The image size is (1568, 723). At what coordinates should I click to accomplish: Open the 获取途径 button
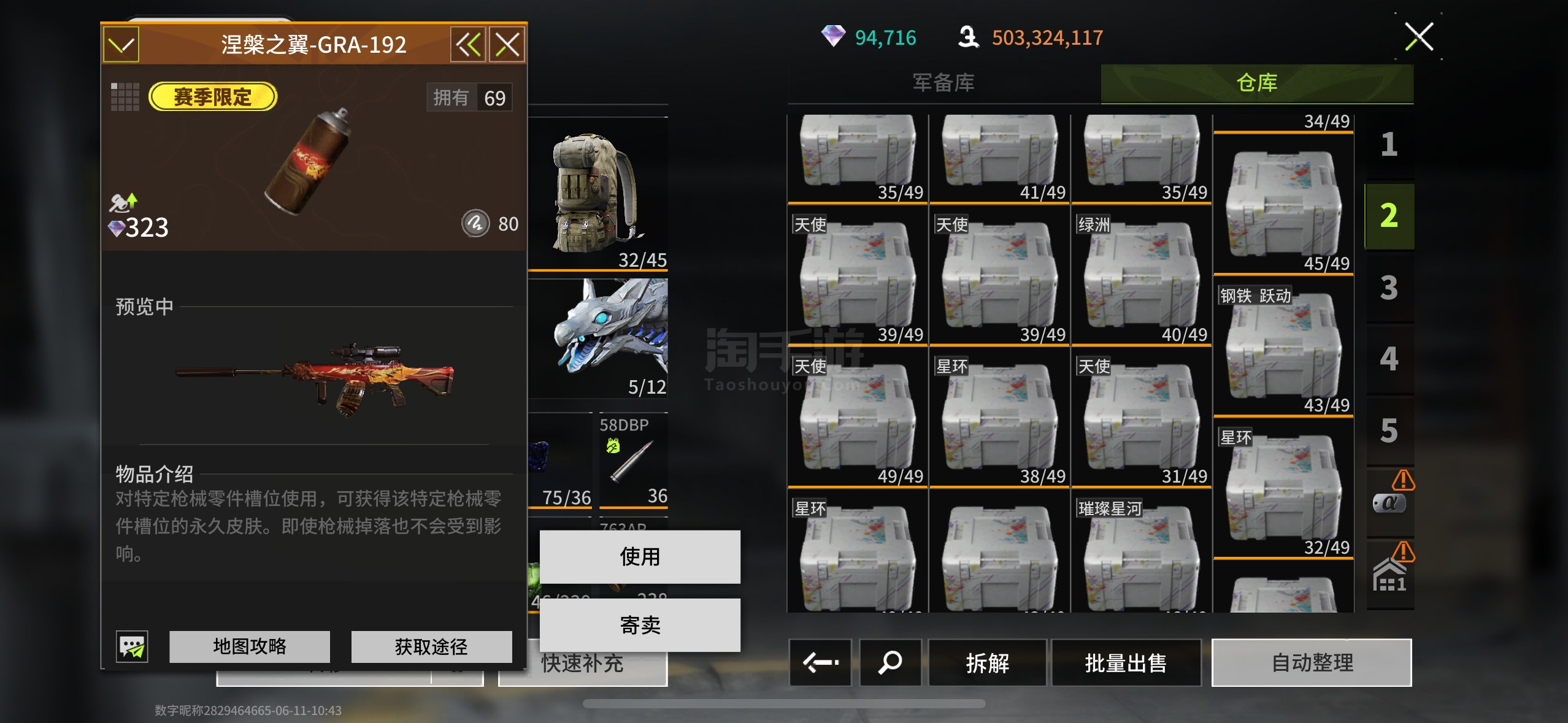click(x=431, y=646)
